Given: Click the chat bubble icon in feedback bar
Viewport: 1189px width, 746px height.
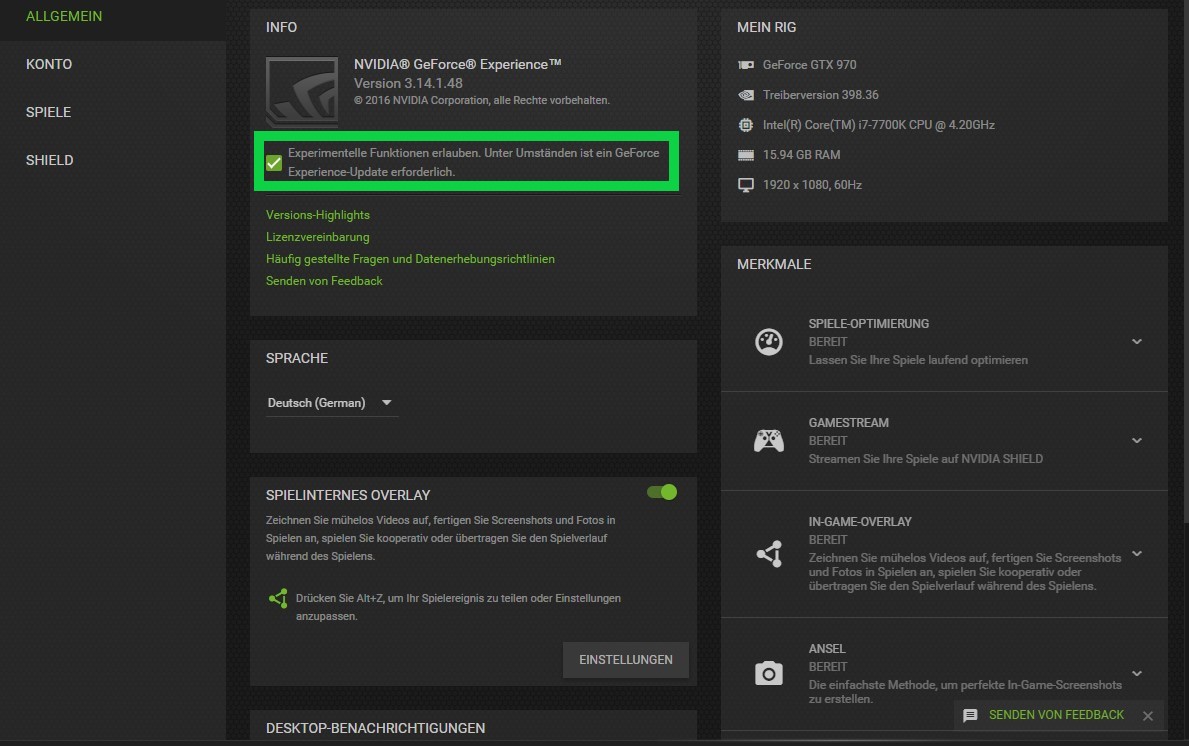Looking at the screenshot, I should (970, 716).
